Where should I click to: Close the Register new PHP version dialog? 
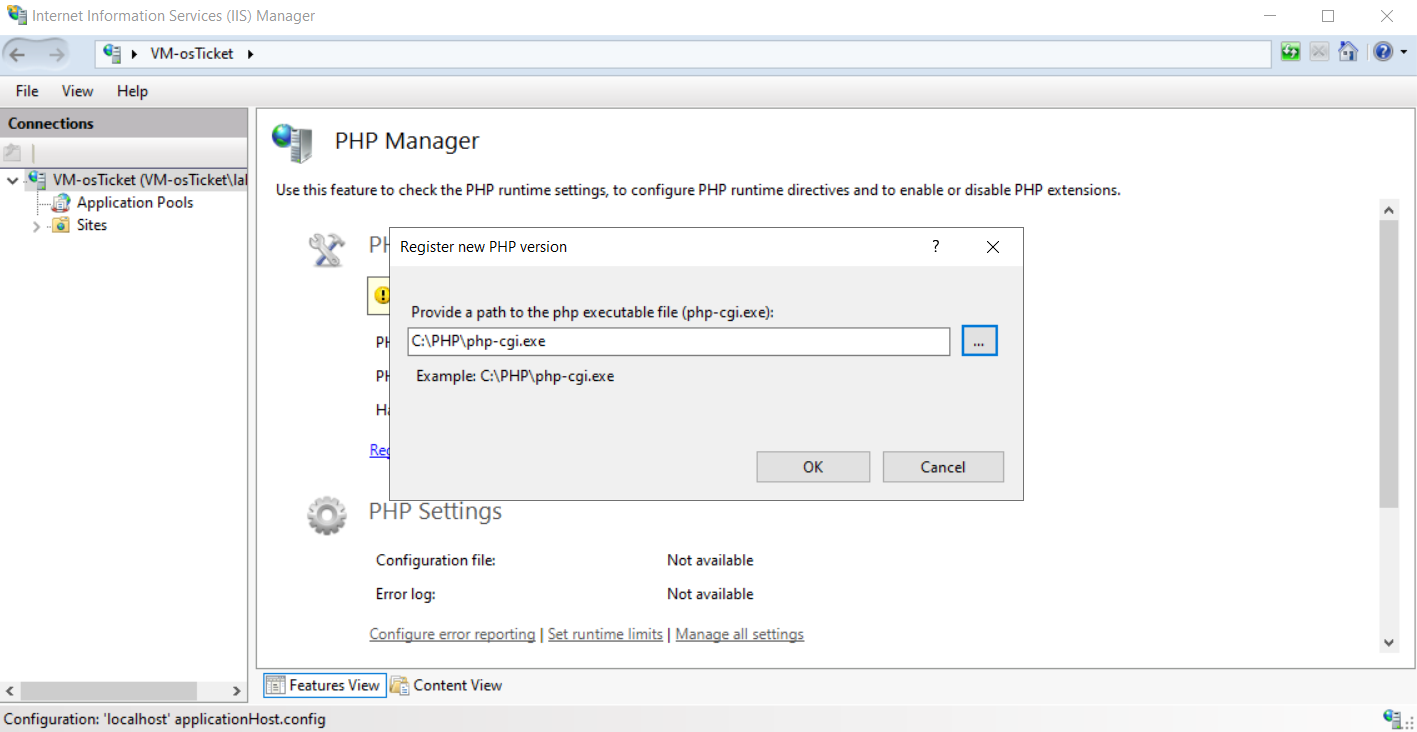993,247
